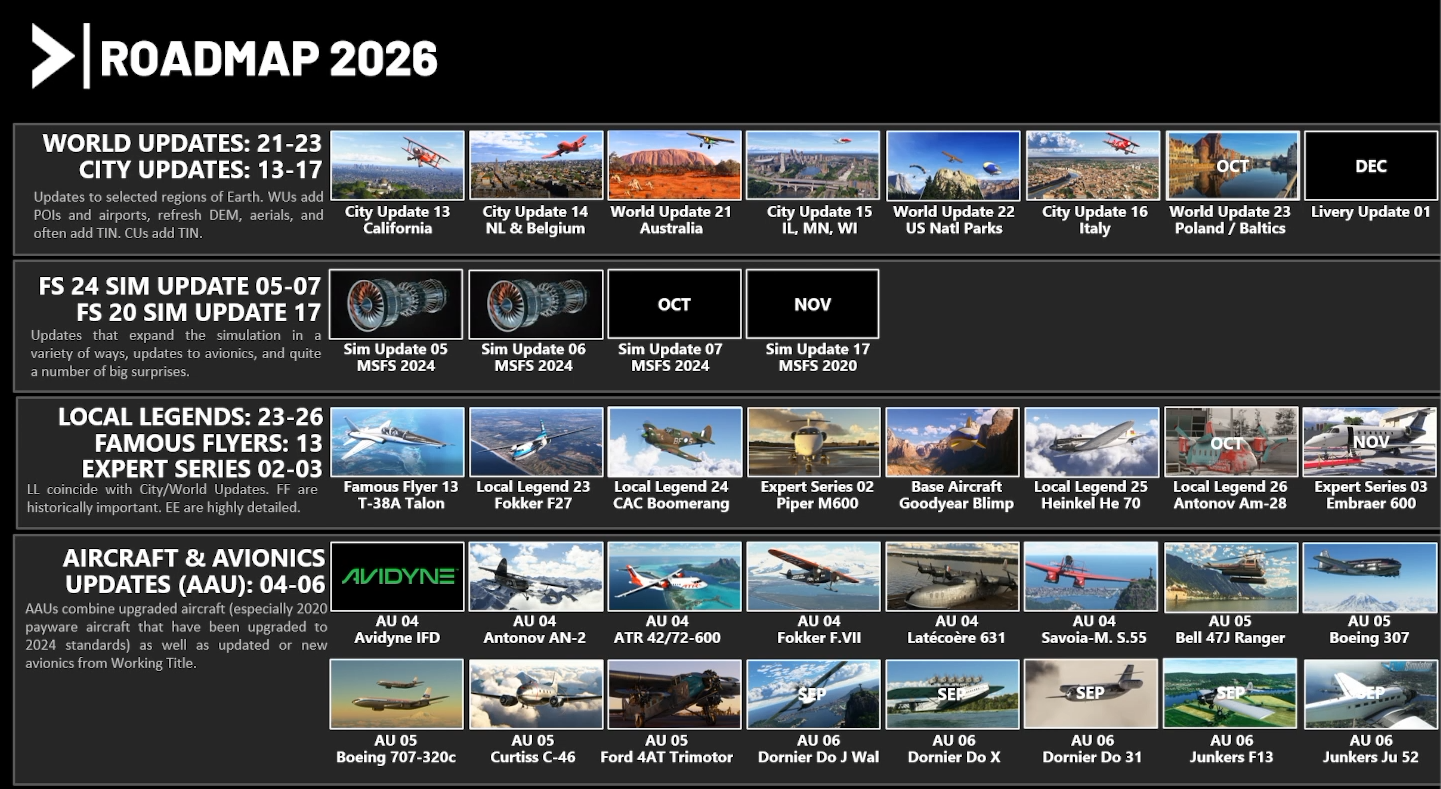
Task: Click the NOV Sim Update 17 tile
Action: point(812,303)
